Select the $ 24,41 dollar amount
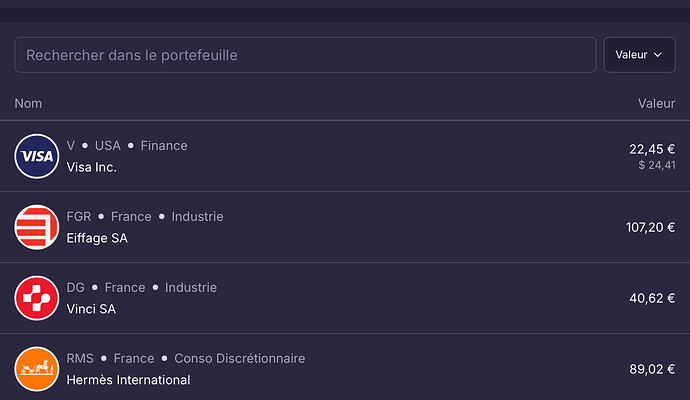Image resolution: width=690 pixels, height=400 pixels. click(x=657, y=165)
